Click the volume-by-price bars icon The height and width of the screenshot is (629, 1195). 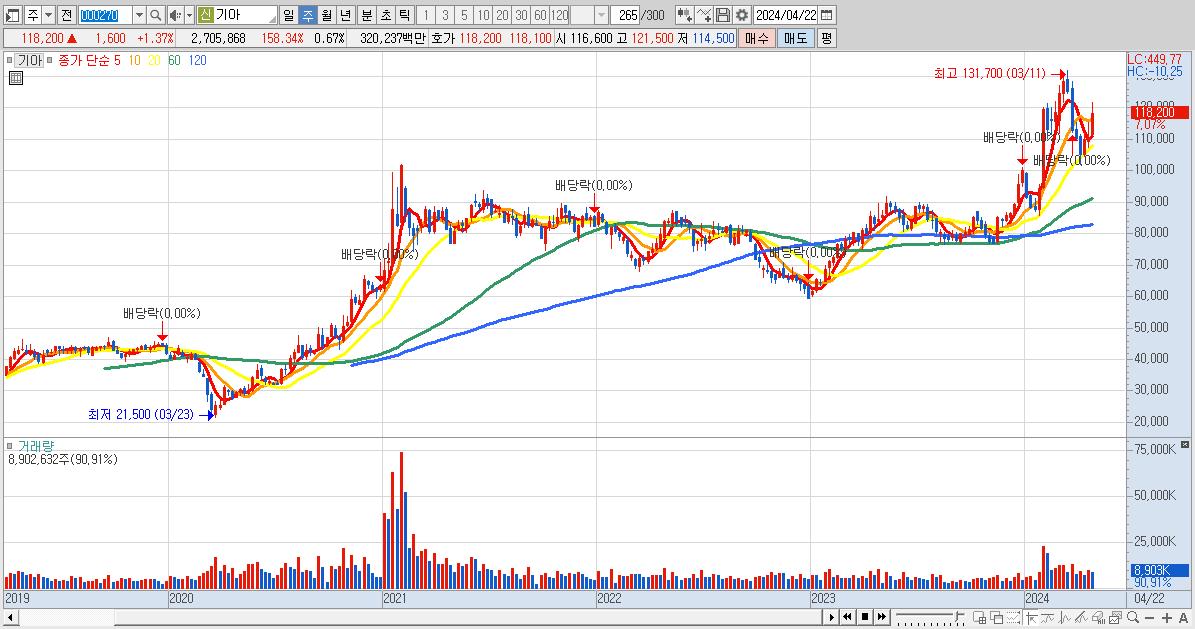(x=1098, y=617)
